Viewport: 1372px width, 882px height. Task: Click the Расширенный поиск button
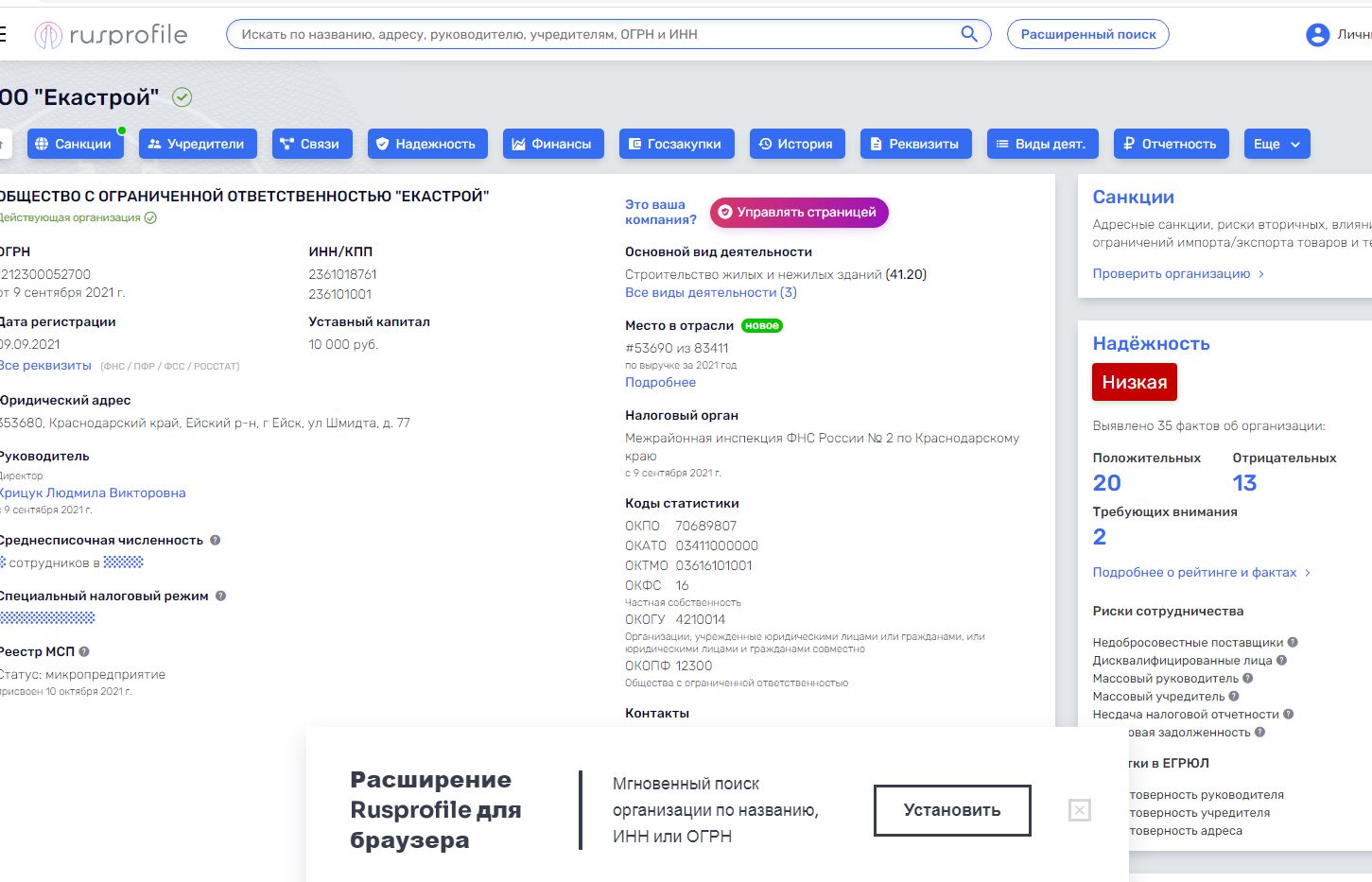tap(1088, 34)
